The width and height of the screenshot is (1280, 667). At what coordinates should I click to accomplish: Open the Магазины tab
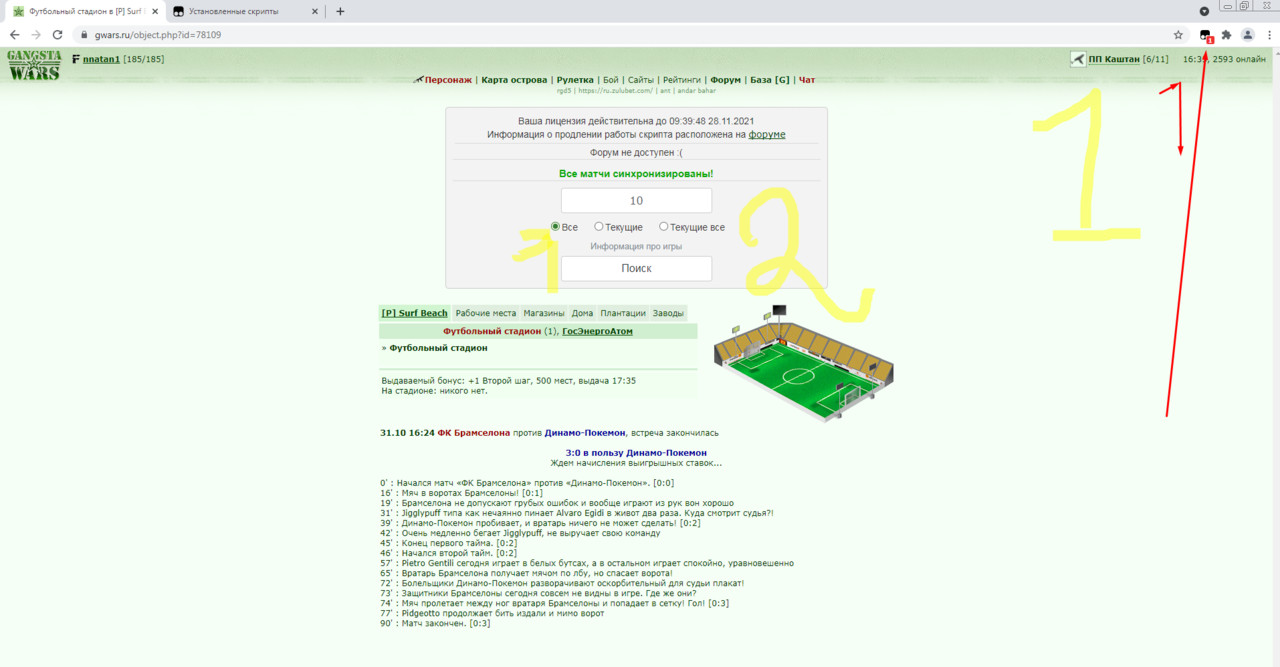coord(544,313)
